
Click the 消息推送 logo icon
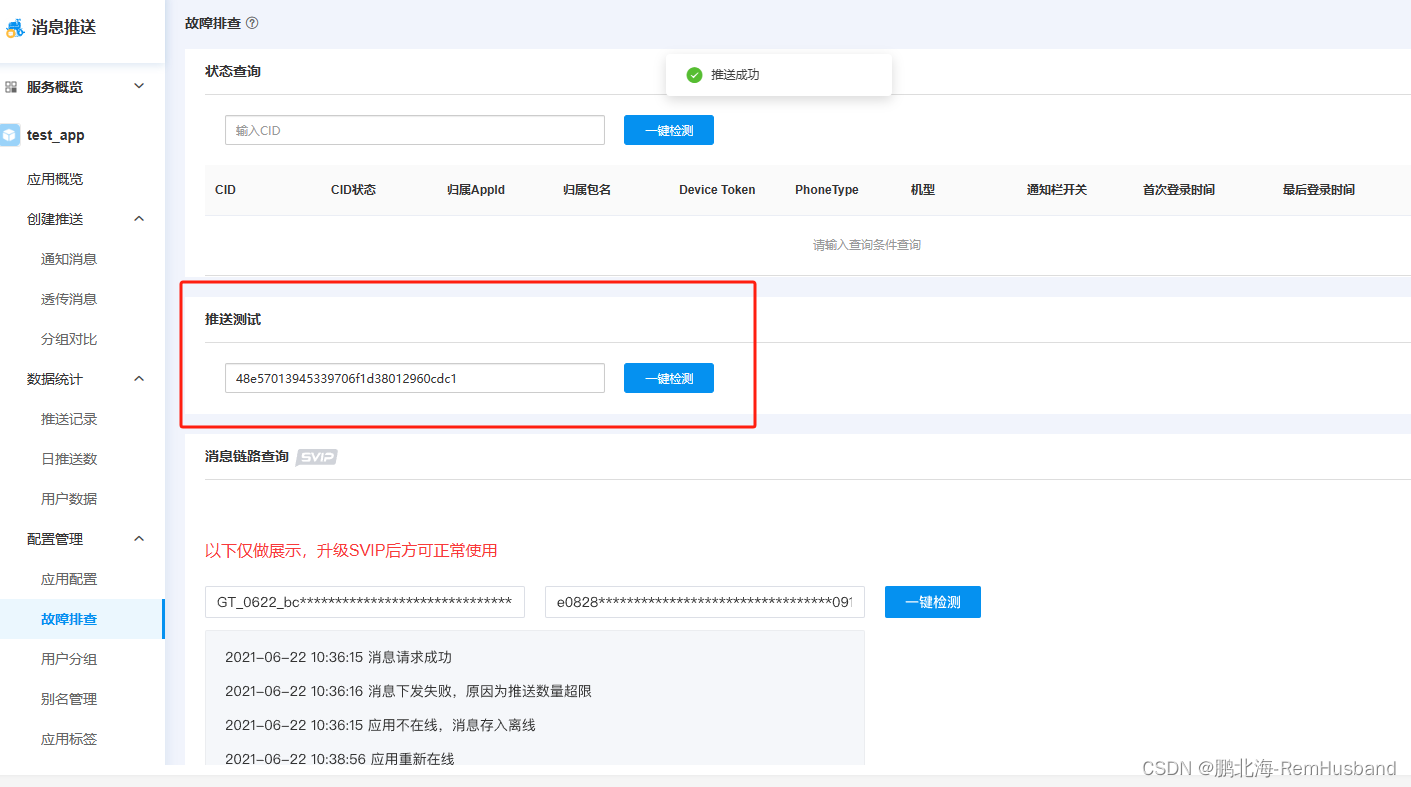coord(15,27)
